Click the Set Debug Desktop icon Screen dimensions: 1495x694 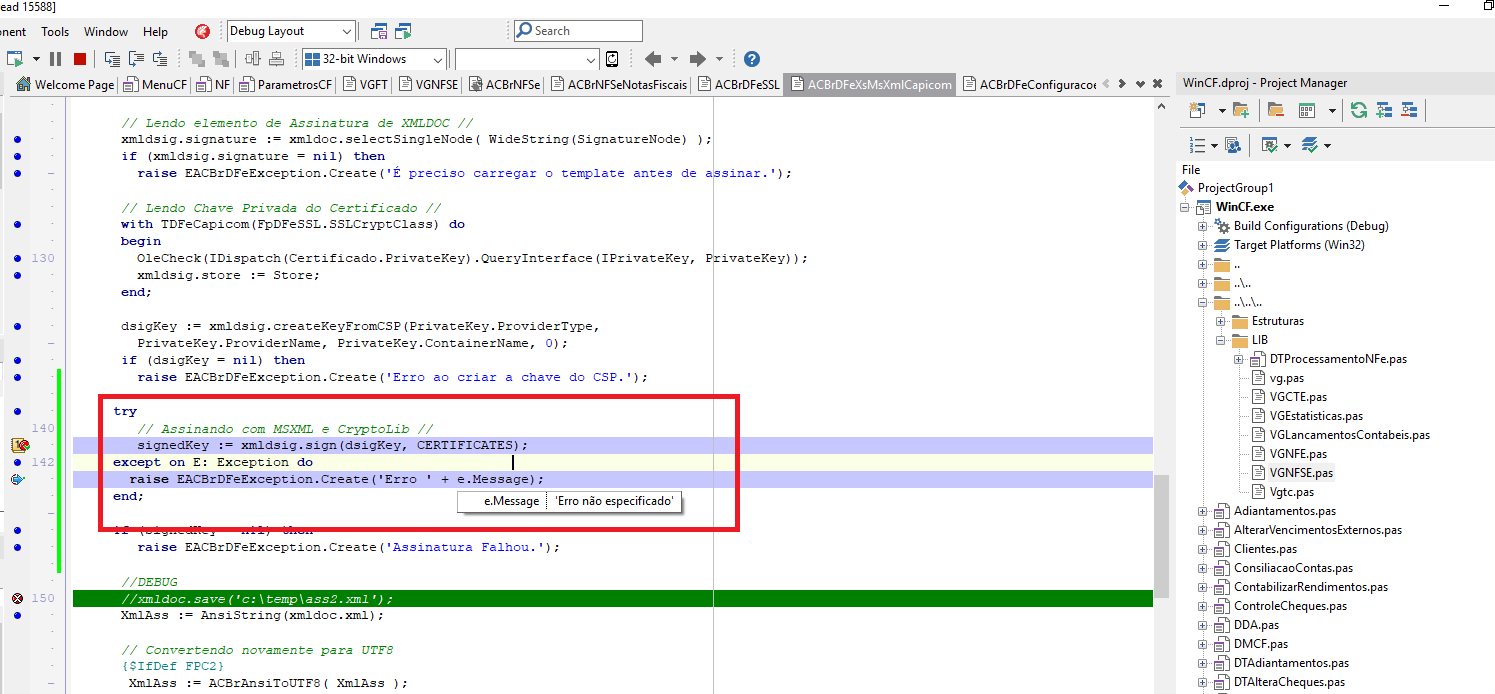[403, 31]
